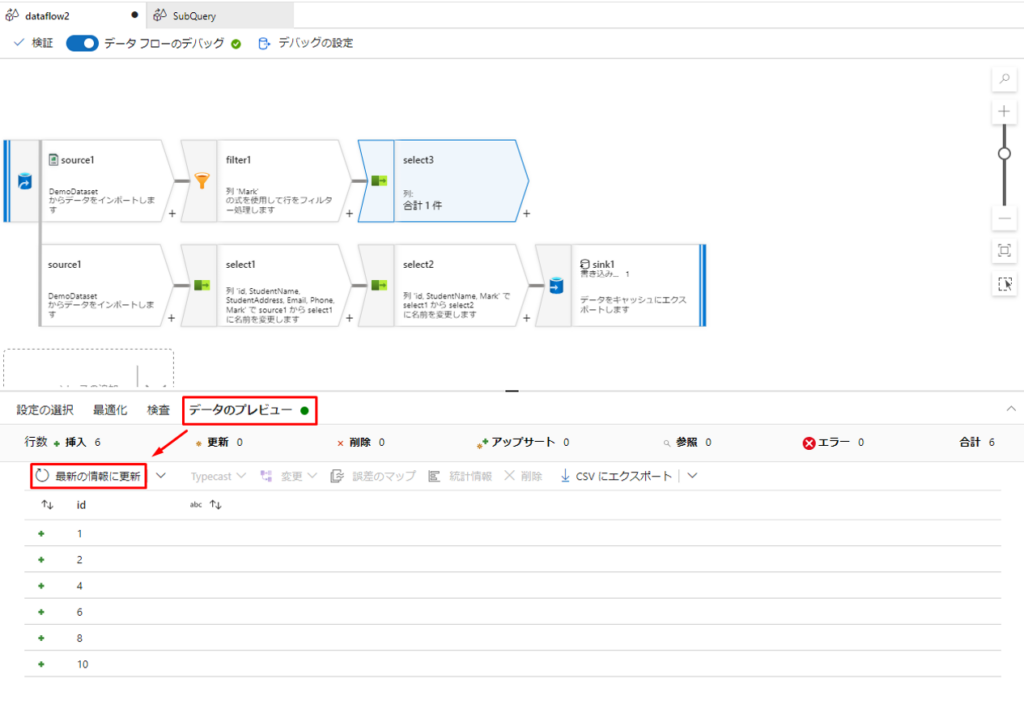The width and height of the screenshot is (1024, 721).
Task: Sort the id column with its arrows
Action: [216, 505]
